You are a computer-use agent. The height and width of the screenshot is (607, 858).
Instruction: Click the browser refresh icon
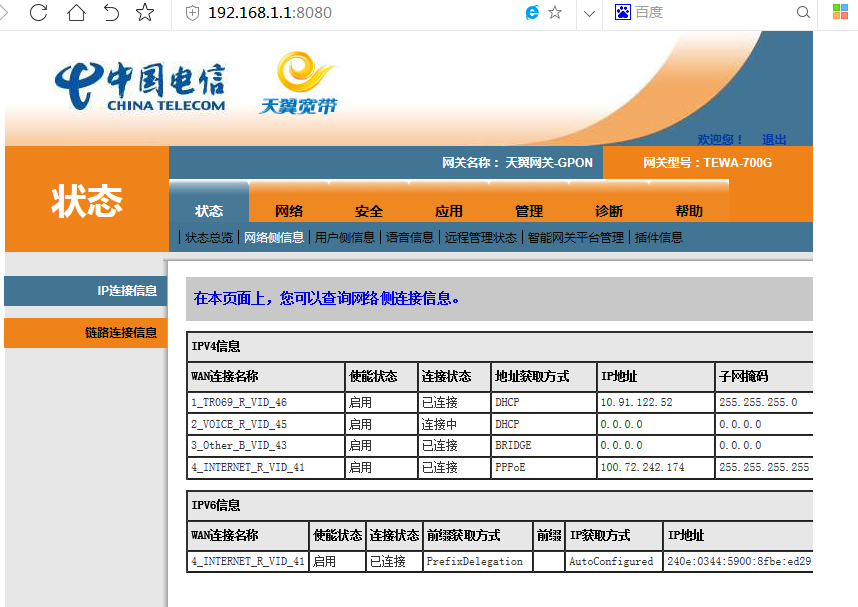38,12
